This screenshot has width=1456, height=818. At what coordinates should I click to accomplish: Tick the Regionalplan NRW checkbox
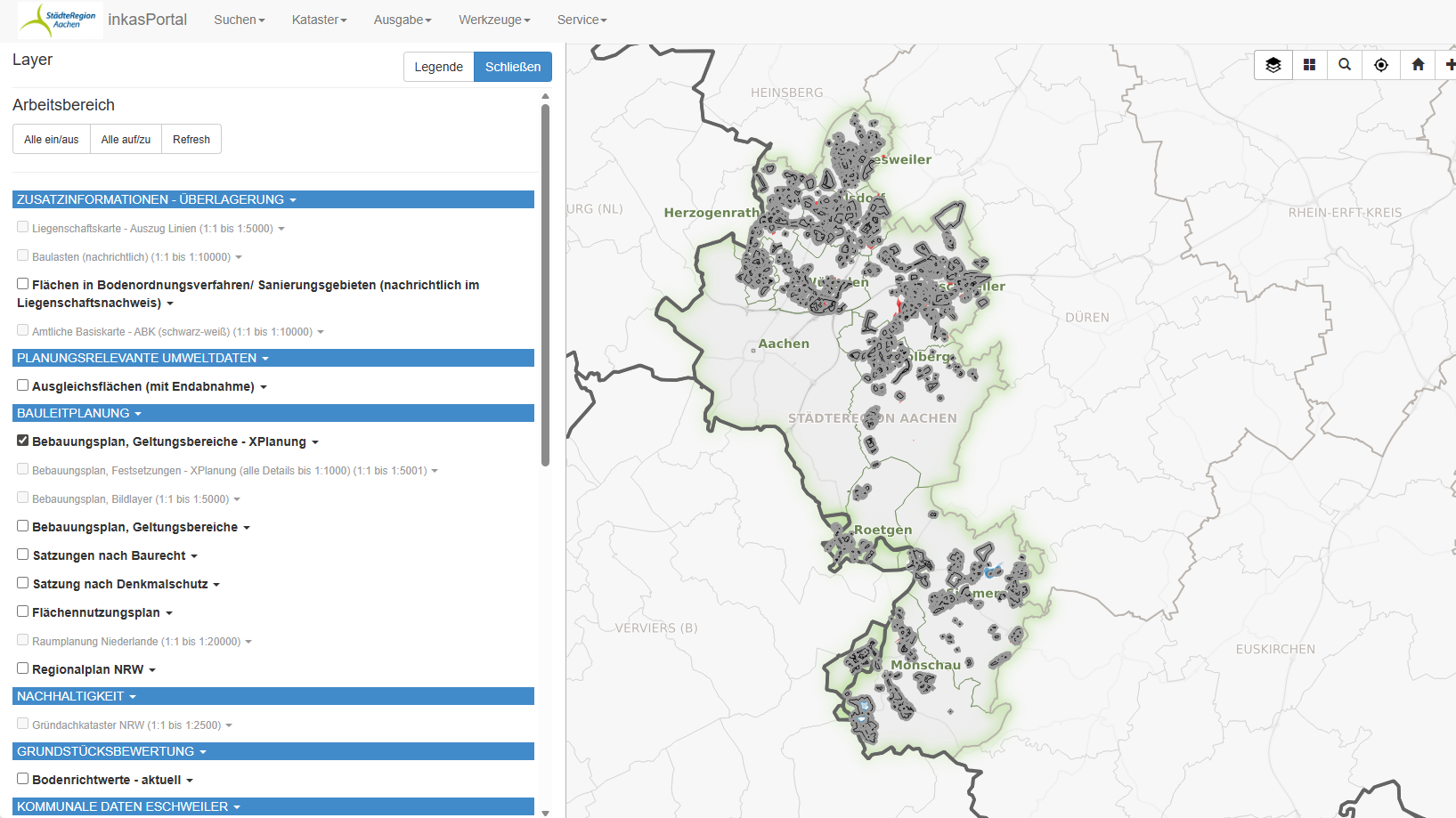(x=23, y=668)
